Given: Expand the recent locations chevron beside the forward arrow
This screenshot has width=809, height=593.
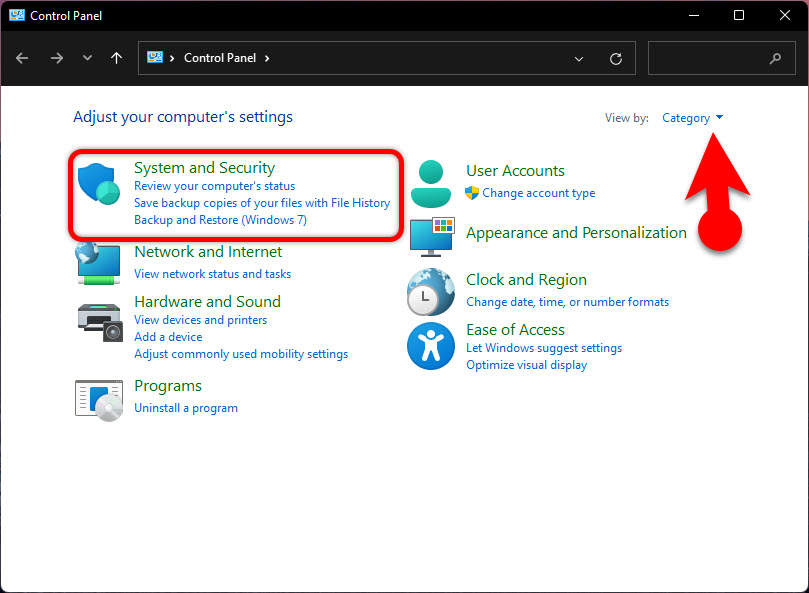Looking at the screenshot, I should point(88,59).
